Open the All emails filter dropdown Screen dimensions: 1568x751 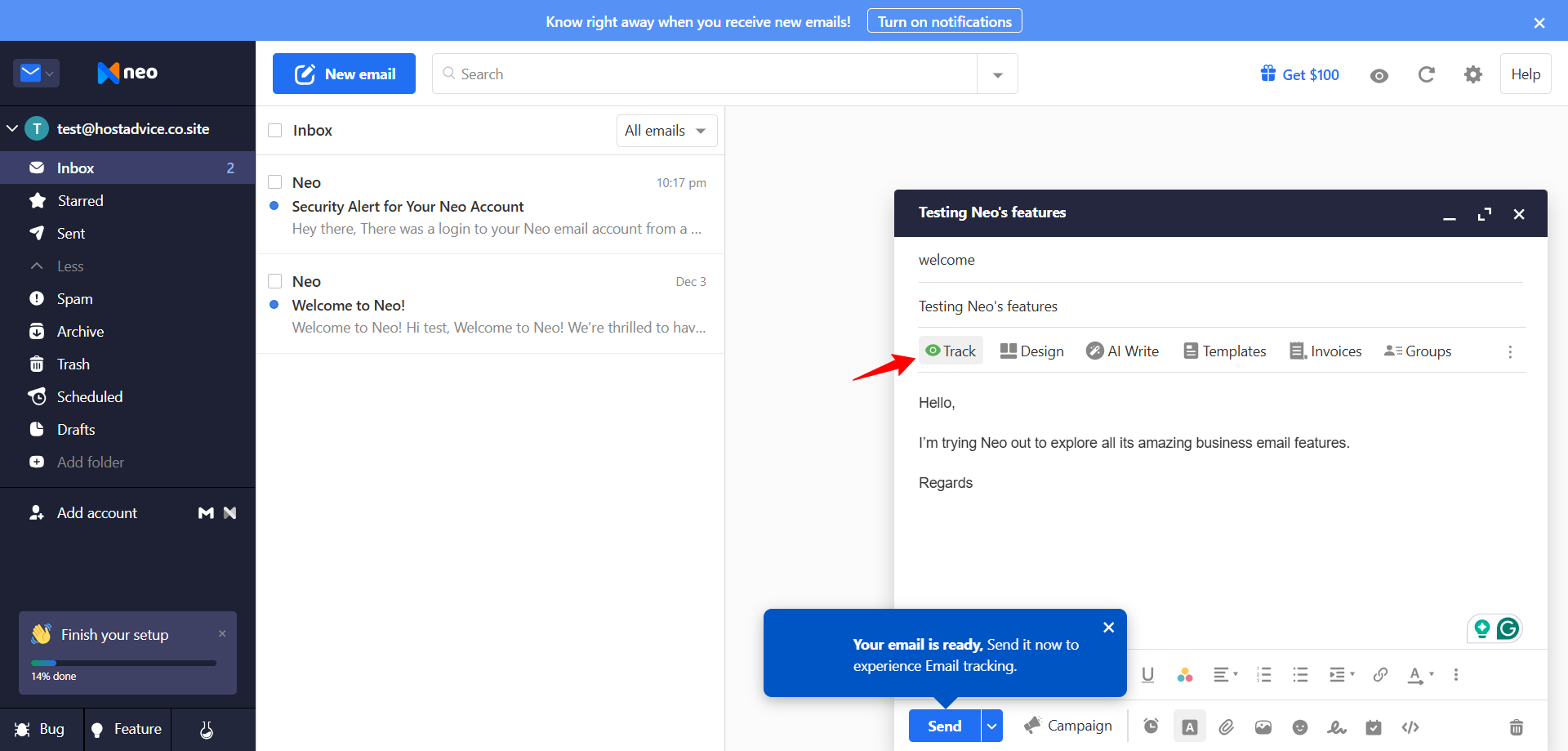666,131
